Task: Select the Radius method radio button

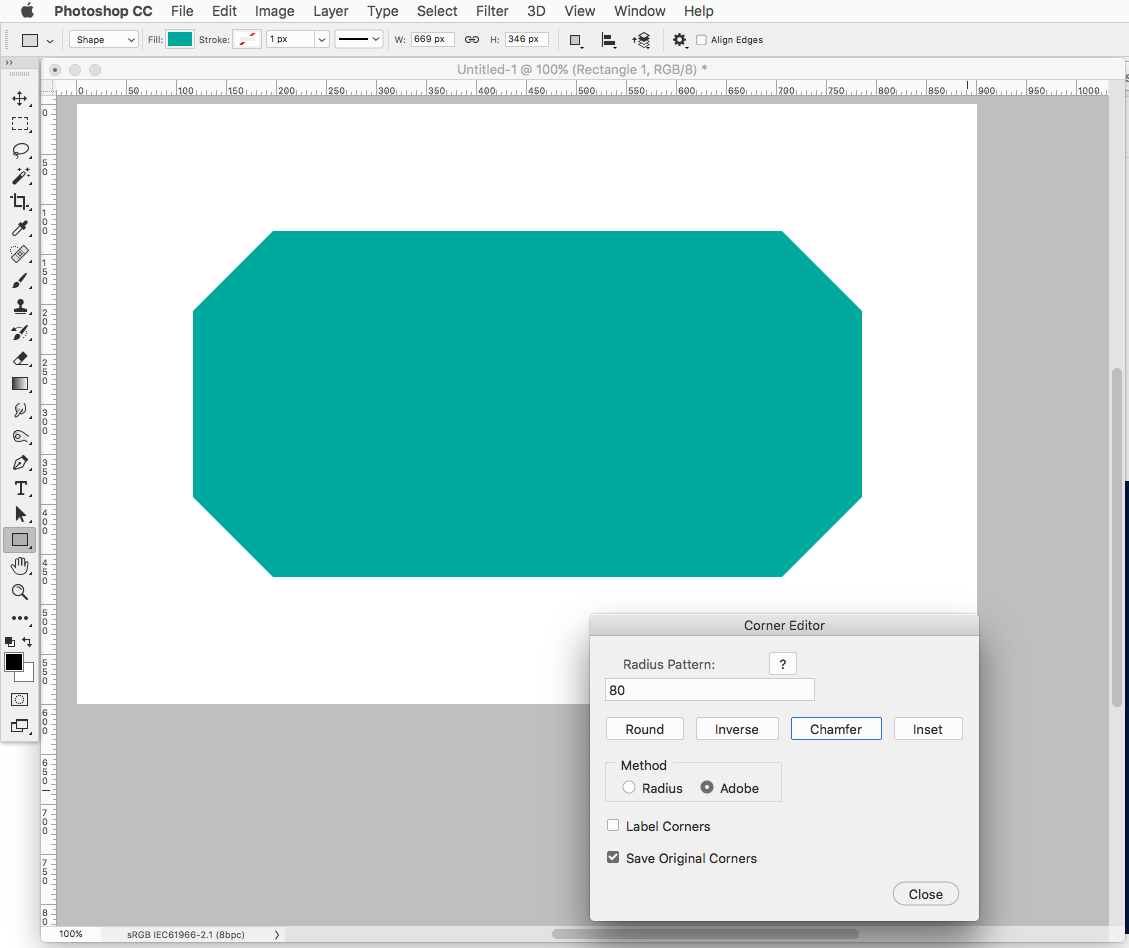Action: point(630,787)
